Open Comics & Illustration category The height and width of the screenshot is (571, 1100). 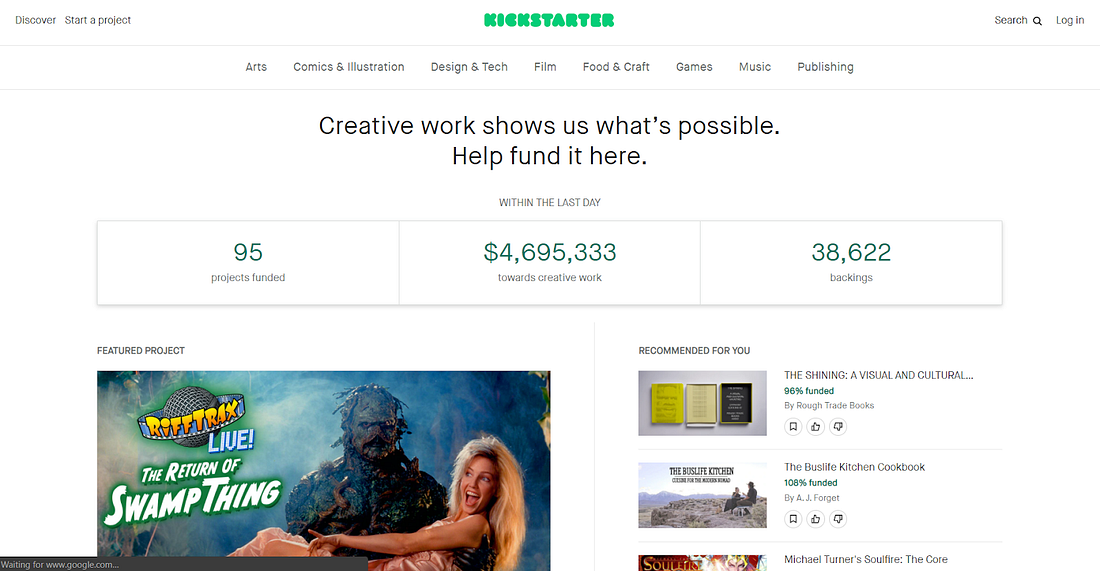tap(349, 67)
